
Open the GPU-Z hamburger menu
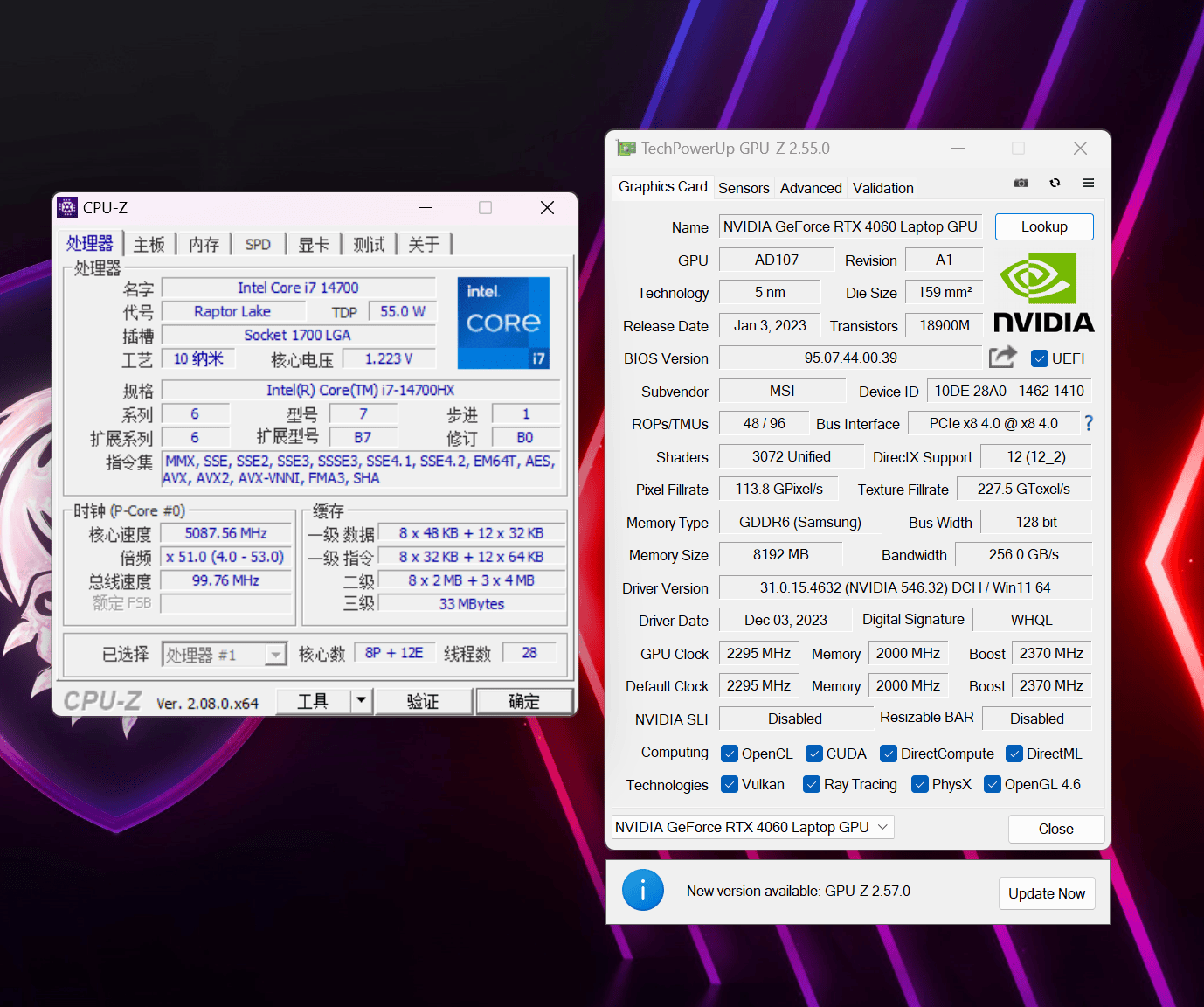1088,183
